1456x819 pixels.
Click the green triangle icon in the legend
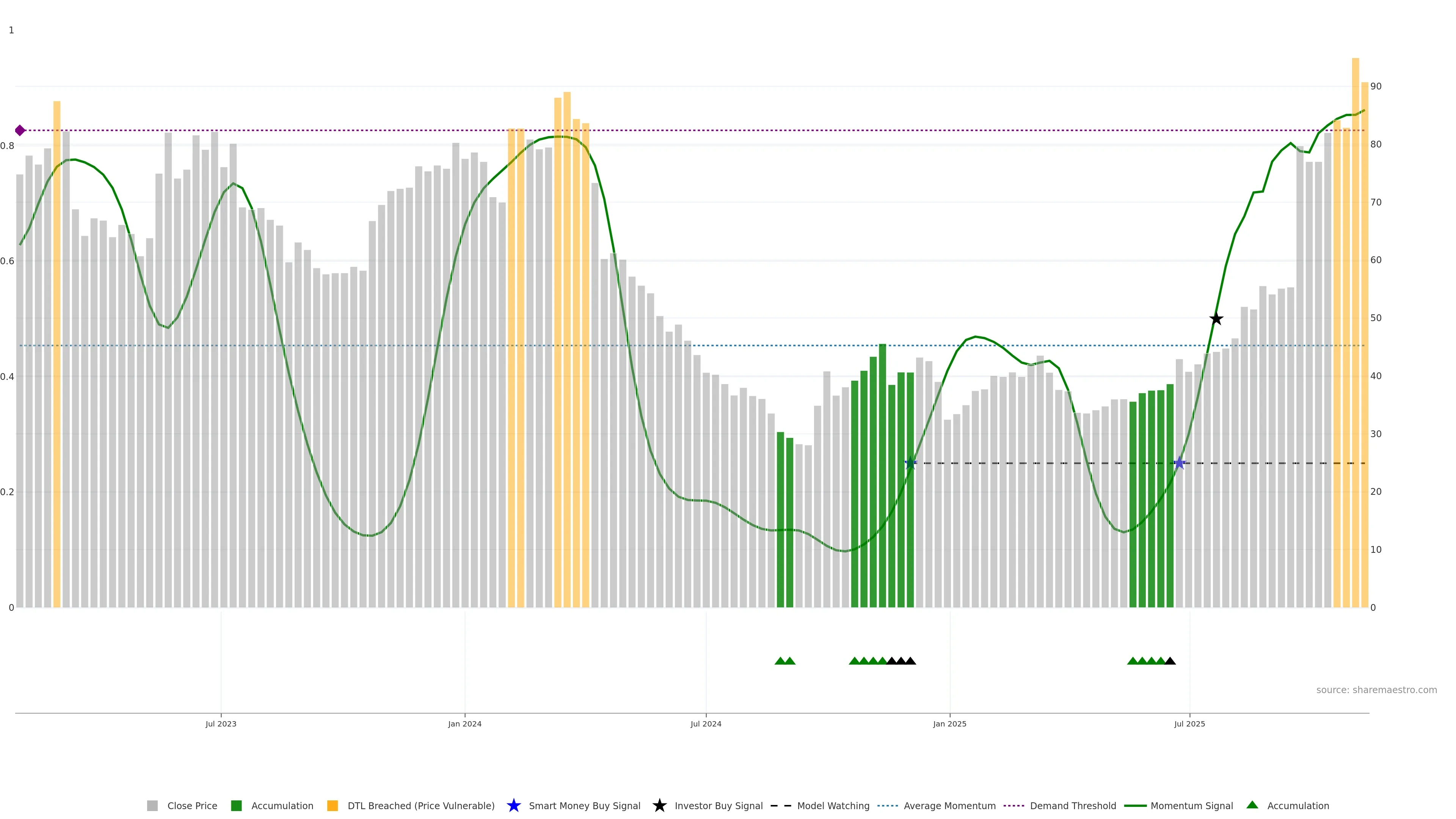coord(1252,805)
